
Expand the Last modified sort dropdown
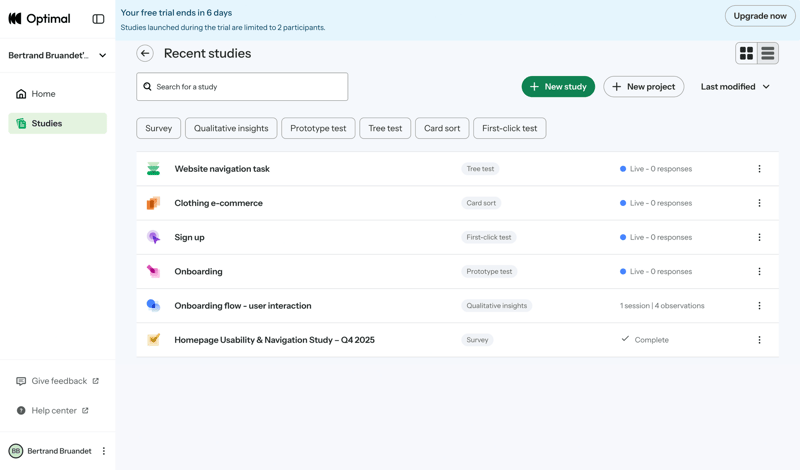pyautogui.click(x=735, y=87)
